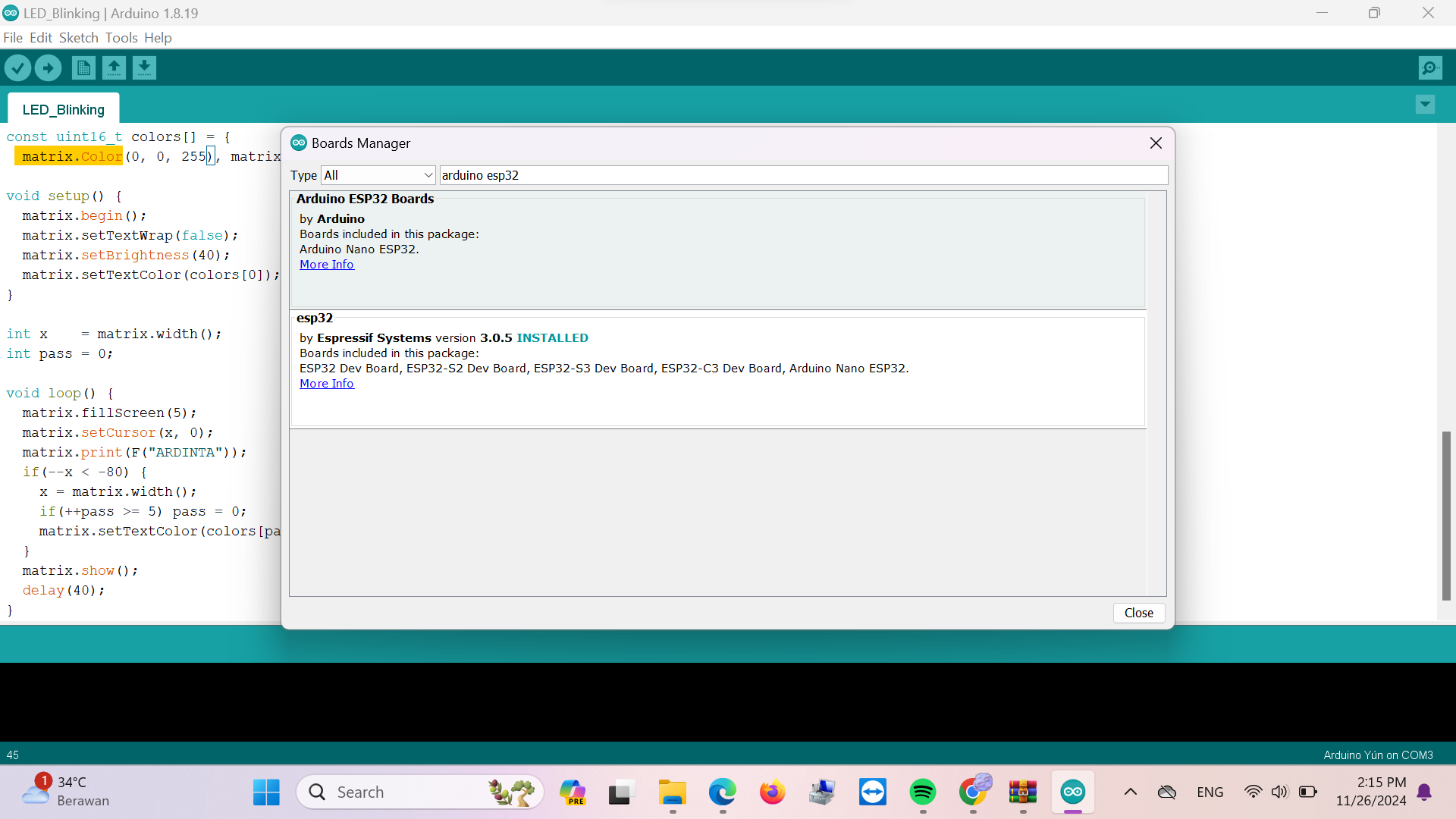Expand the hidden system tray icons
Image resolution: width=1456 pixels, height=819 pixels.
point(1130,792)
